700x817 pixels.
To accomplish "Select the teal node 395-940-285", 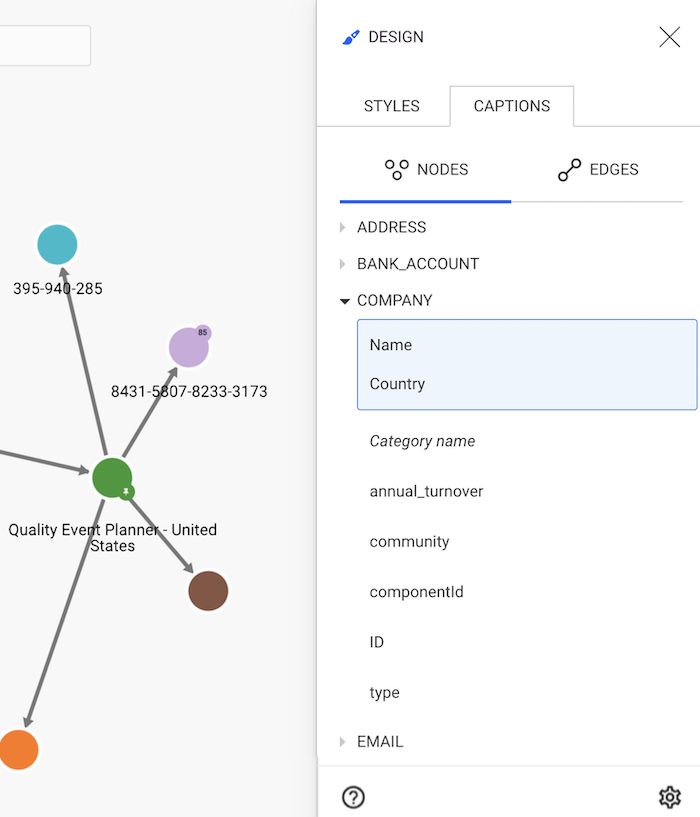I will 57,245.
